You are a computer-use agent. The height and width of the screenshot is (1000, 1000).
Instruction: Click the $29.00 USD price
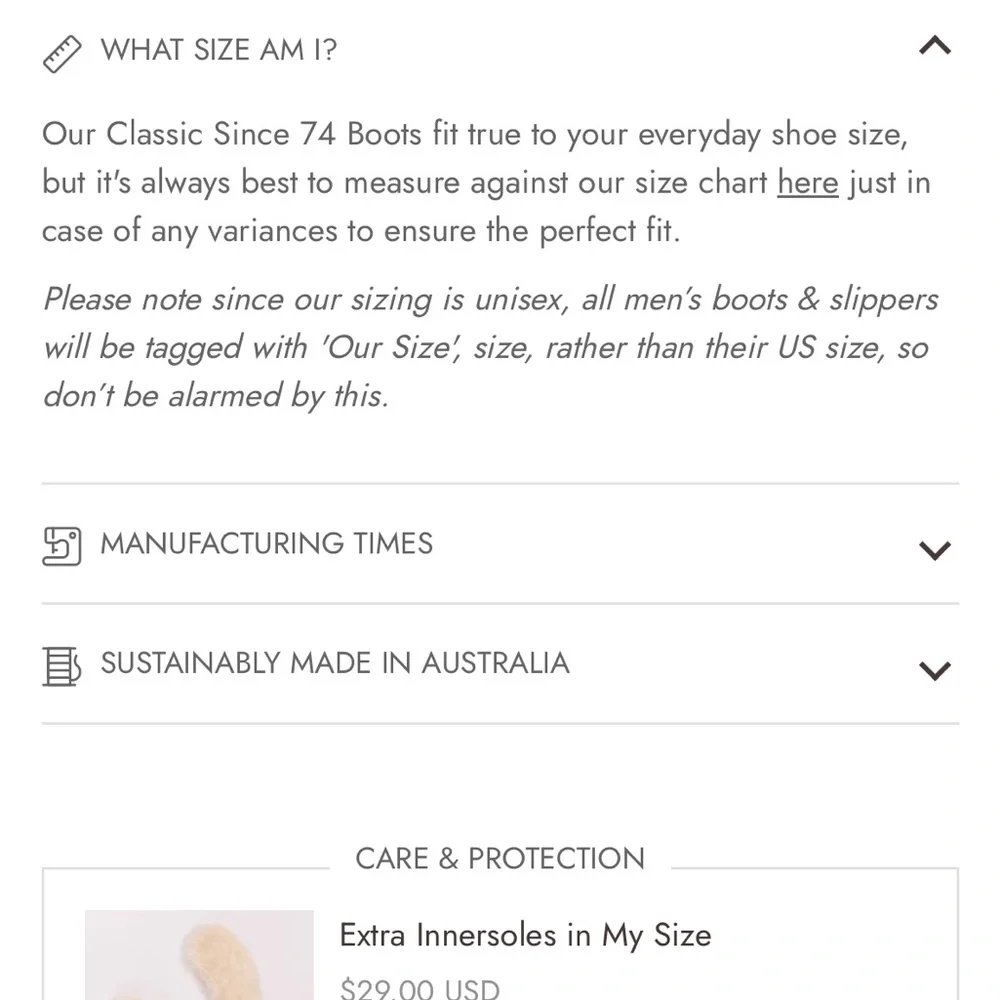click(419, 989)
